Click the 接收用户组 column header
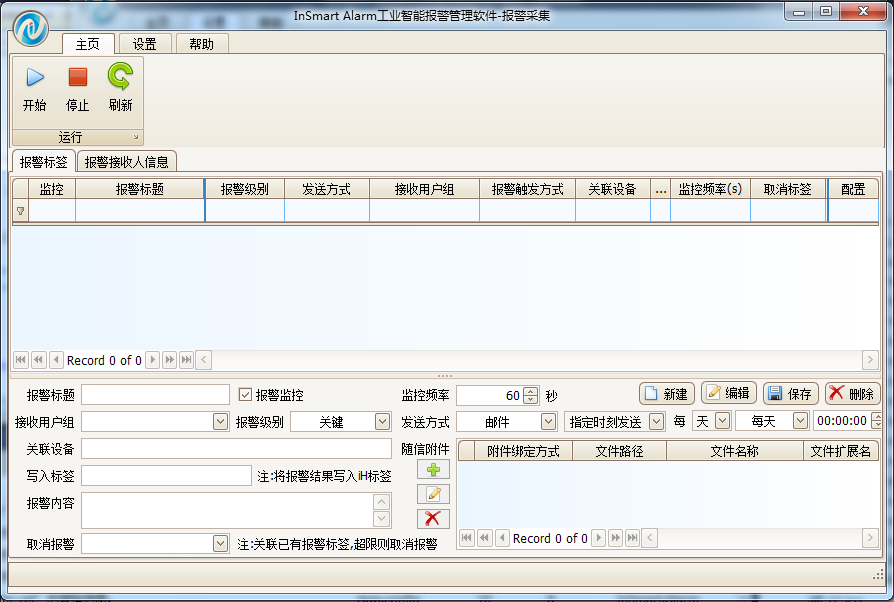894x602 pixels. pyautogui.click(x=425, y=189)
